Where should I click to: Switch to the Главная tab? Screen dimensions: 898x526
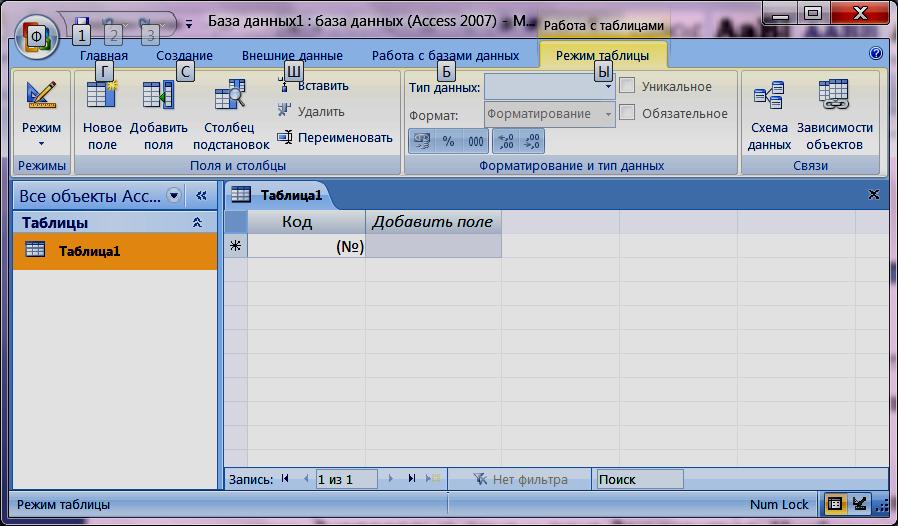coord(104,56)
